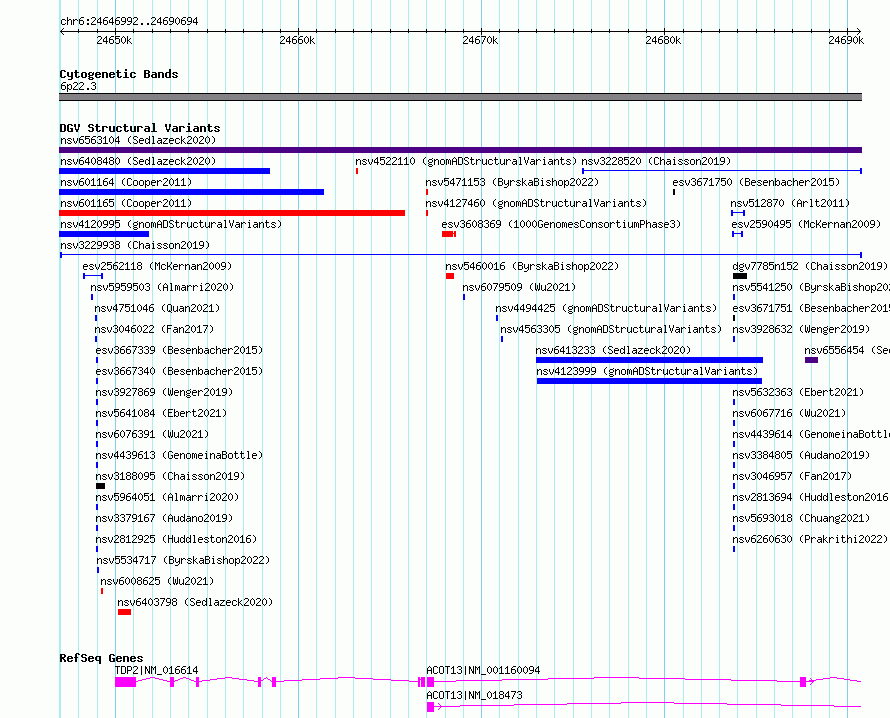The height and width of the screenshot is (718, 890).
Task: Click nsv3188095 (Chaisson2019) label
Action: coord(170,476)
